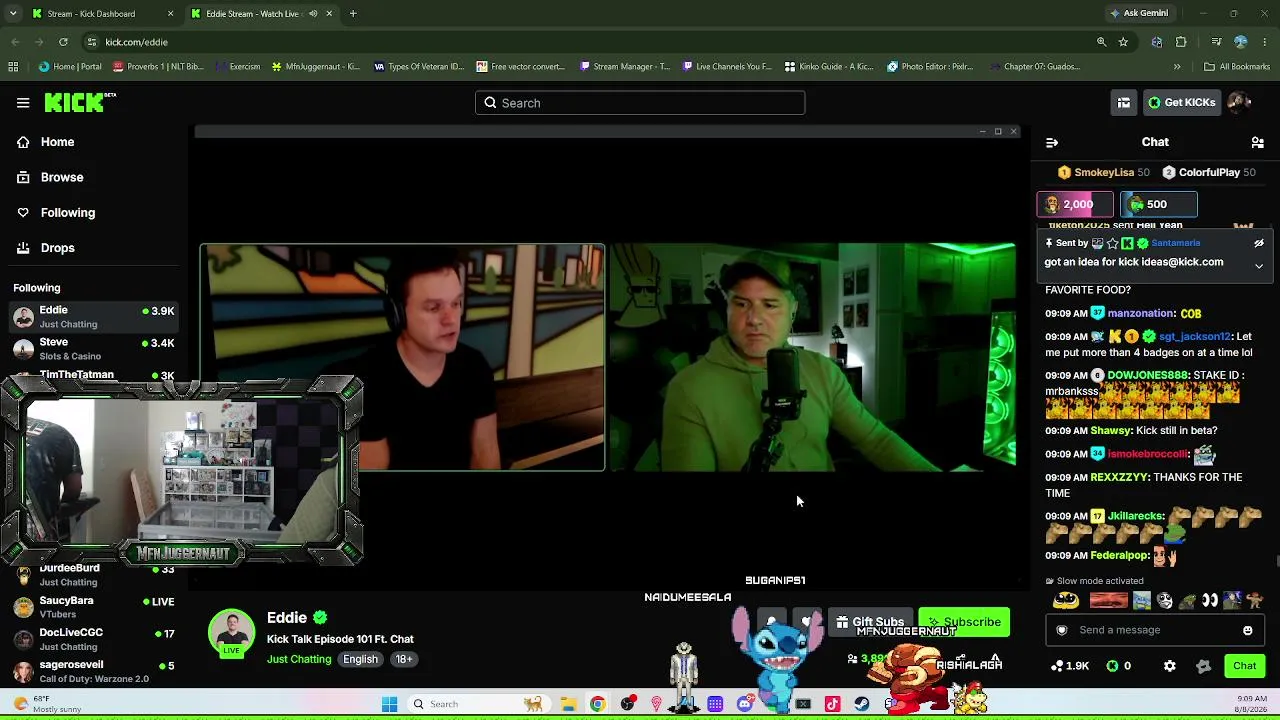The width and height of the screenshot is (1280, 720).
Task: Open the Windows Start menu
Action: [x=390, y=704]
